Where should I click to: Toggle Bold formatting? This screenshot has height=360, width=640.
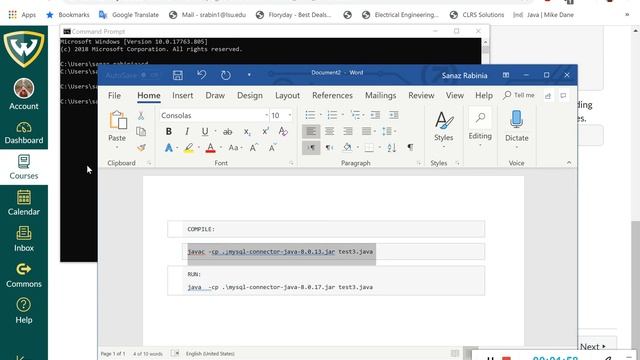point(169,131)
